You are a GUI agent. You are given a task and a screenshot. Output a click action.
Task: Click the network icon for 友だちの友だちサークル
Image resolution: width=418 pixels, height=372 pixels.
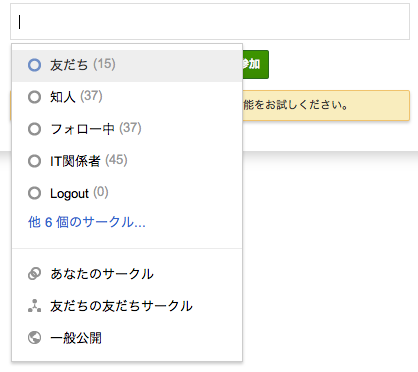point(34,306)
